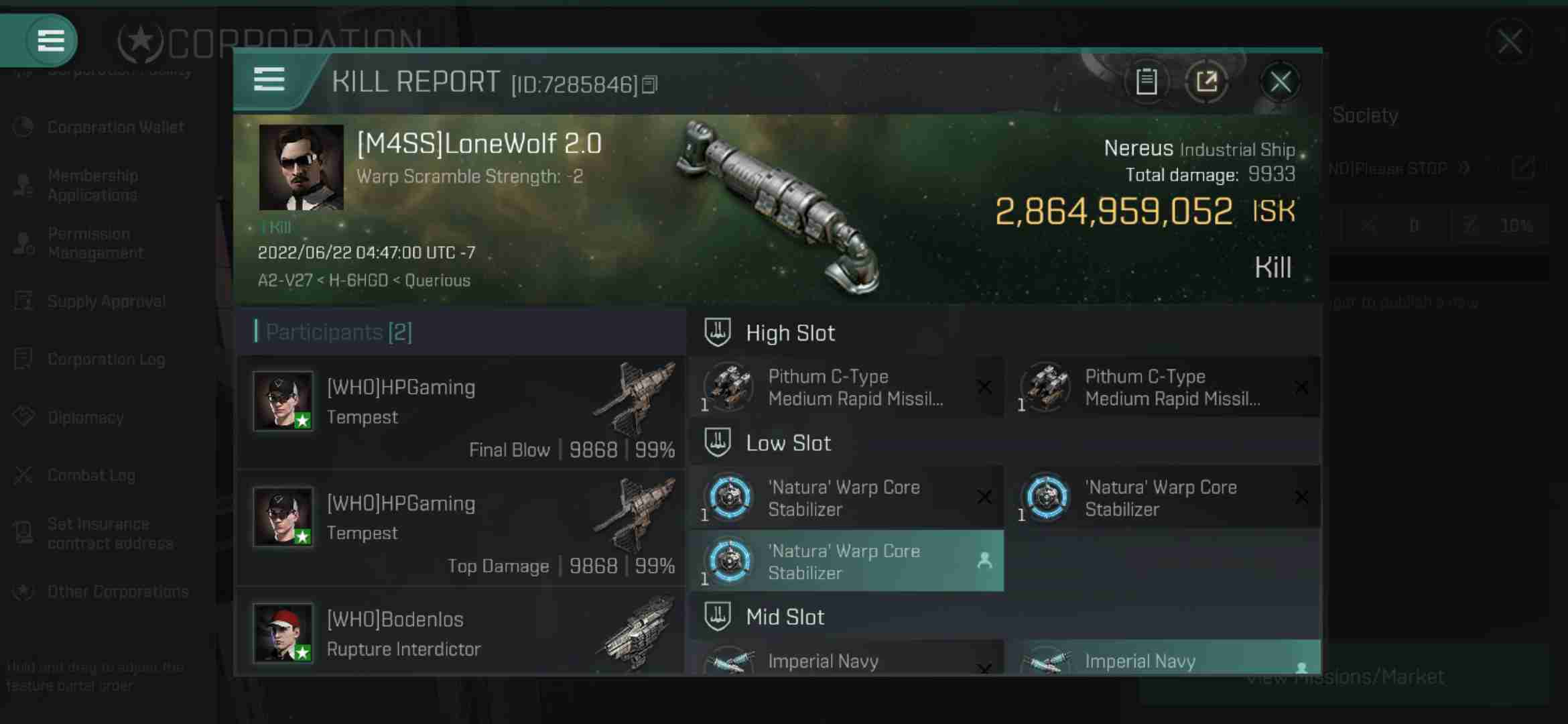Click the Kill Report export/share icon

point(1207,81)
